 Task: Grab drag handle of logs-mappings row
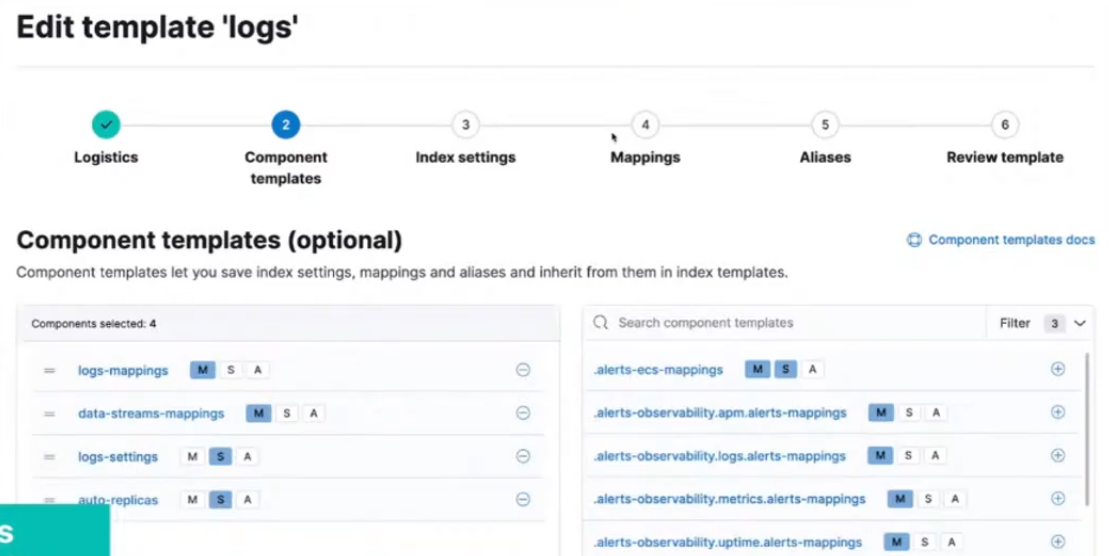point(49,370)
